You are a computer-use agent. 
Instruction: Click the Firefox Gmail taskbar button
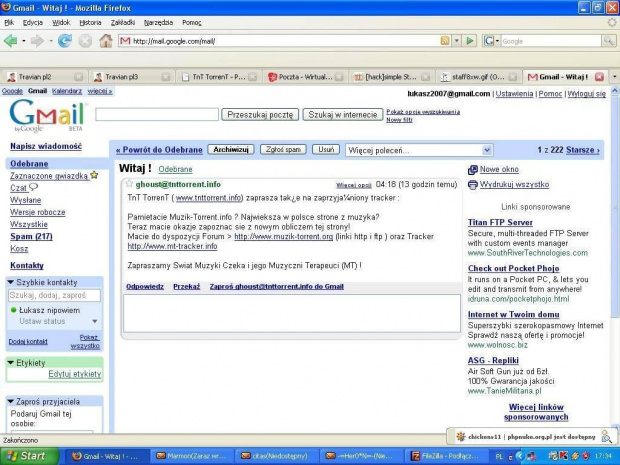pos(107,456)
